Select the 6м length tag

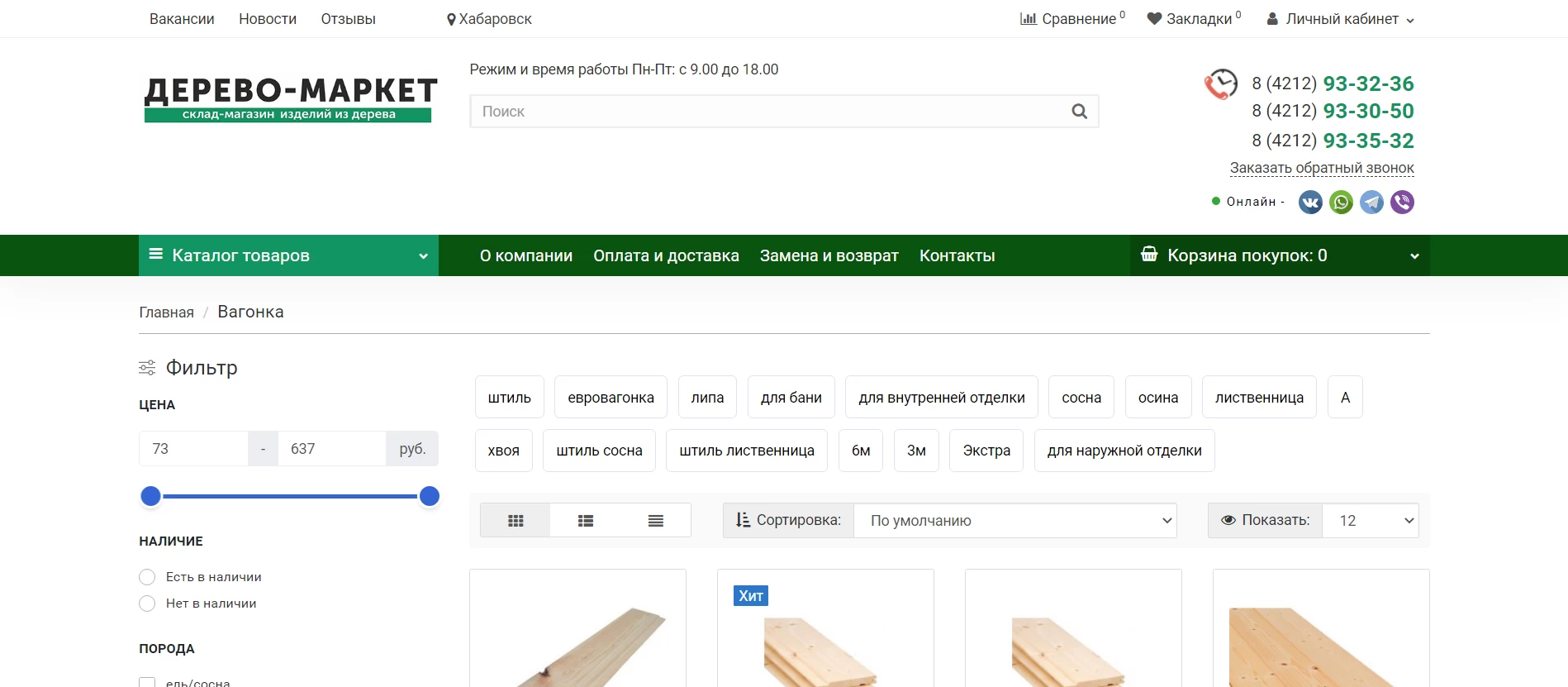pos(861,451)
